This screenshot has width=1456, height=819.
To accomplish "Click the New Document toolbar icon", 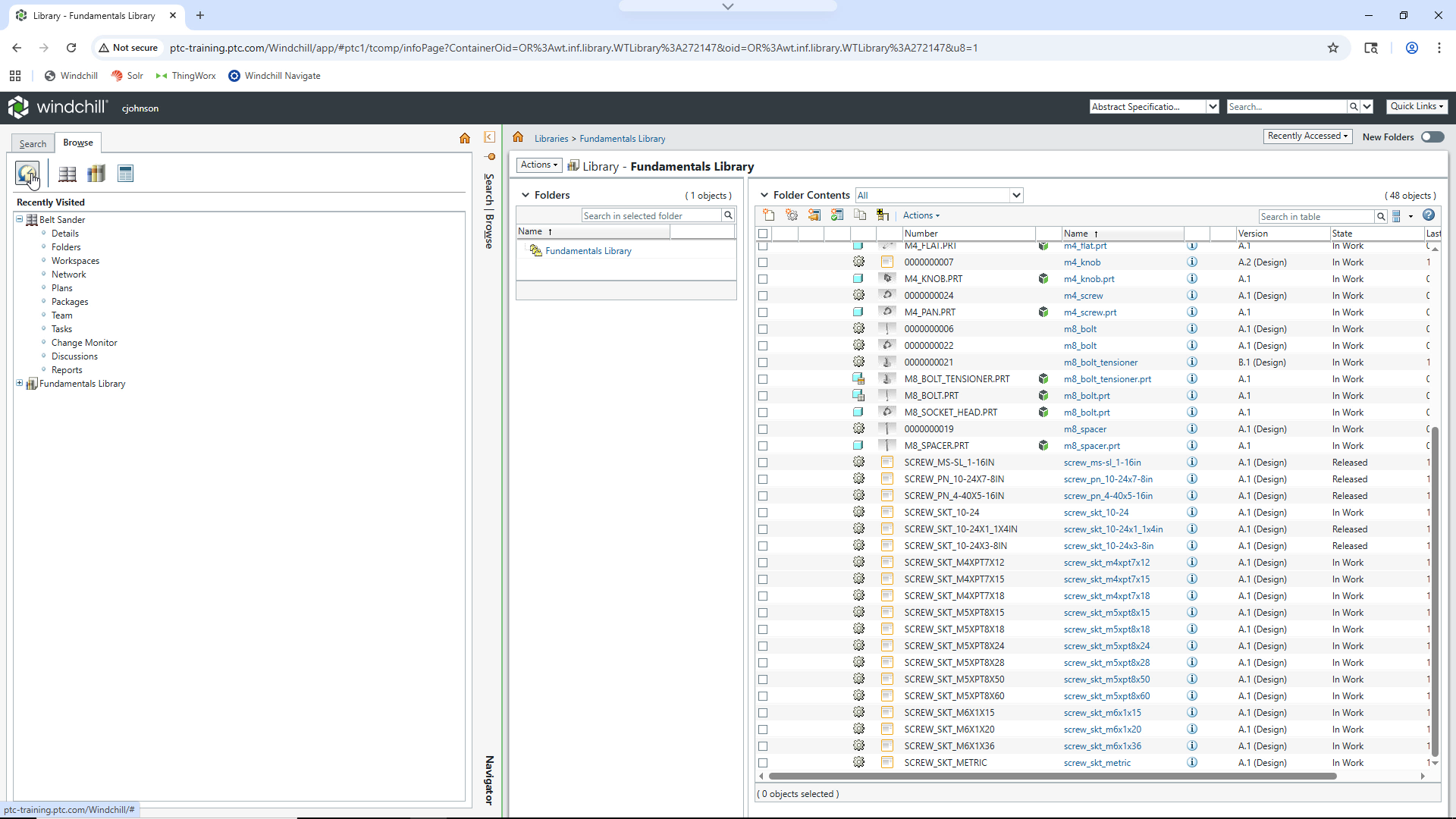I will pyautogui.click(x=769, y=215).
